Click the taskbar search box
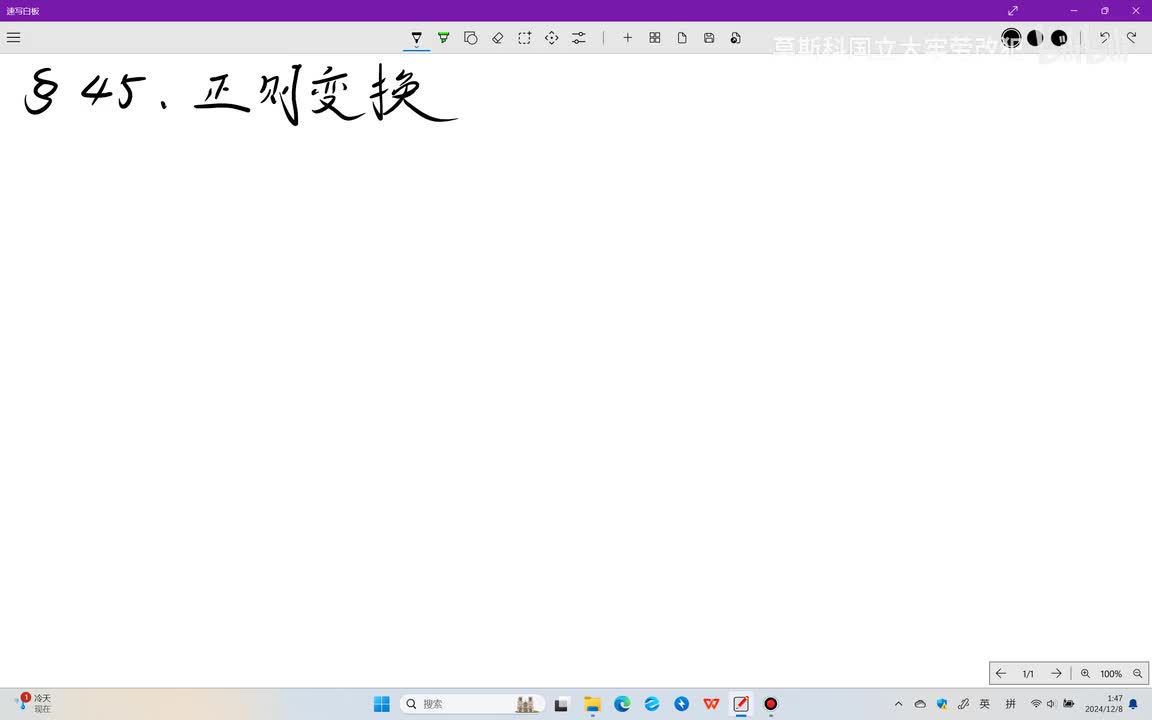1152x720 pixels. click(x=472, y=704)
